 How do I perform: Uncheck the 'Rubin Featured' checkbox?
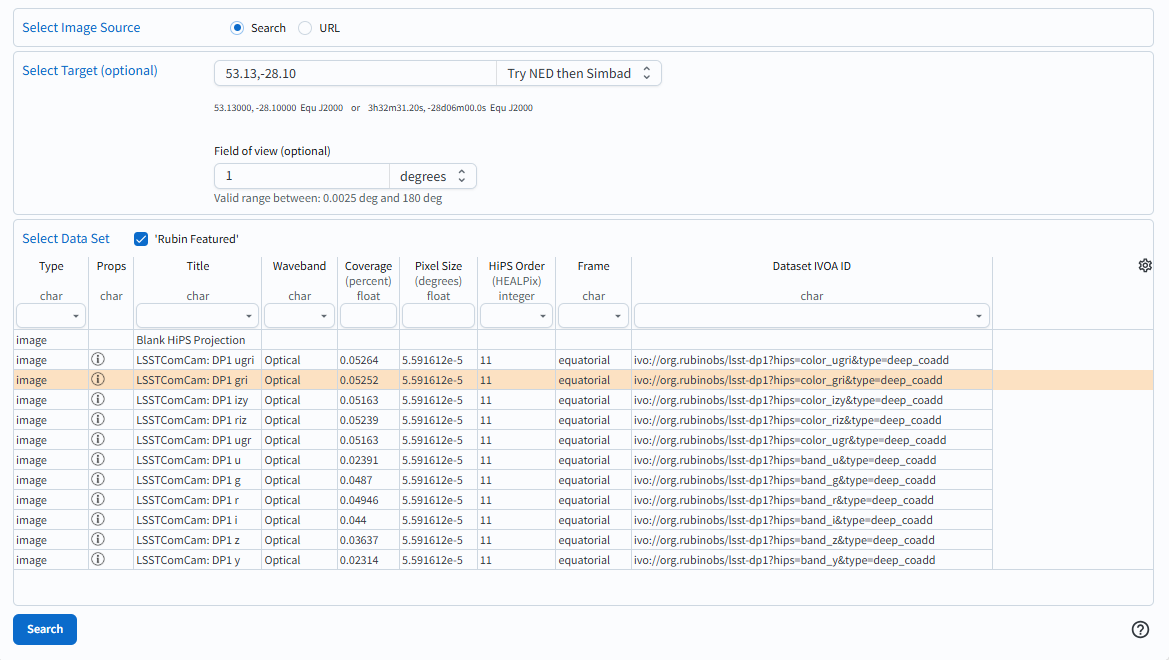tap(141, 239)
